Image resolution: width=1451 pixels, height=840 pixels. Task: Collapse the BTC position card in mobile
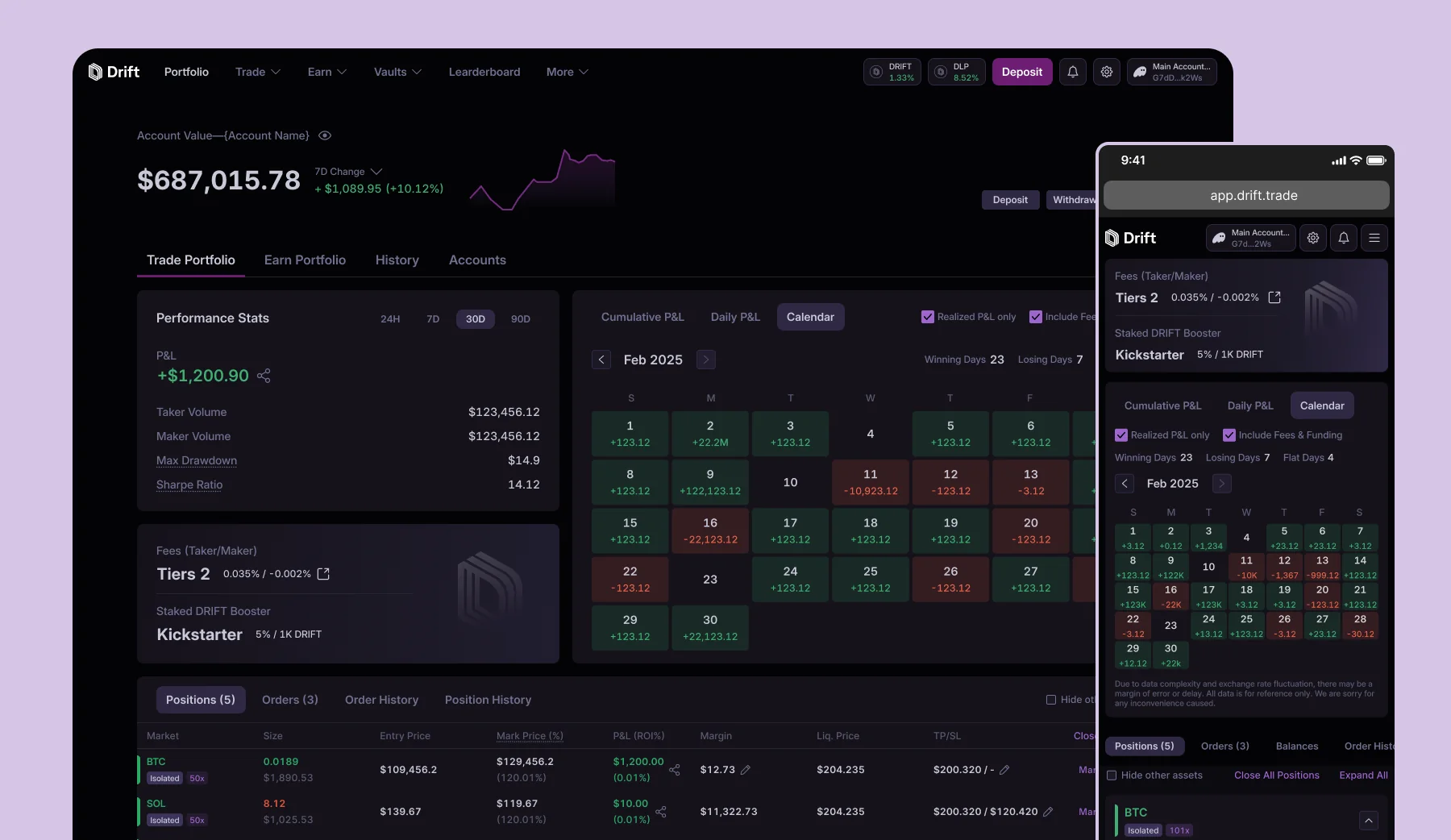tap(1369, 821)
